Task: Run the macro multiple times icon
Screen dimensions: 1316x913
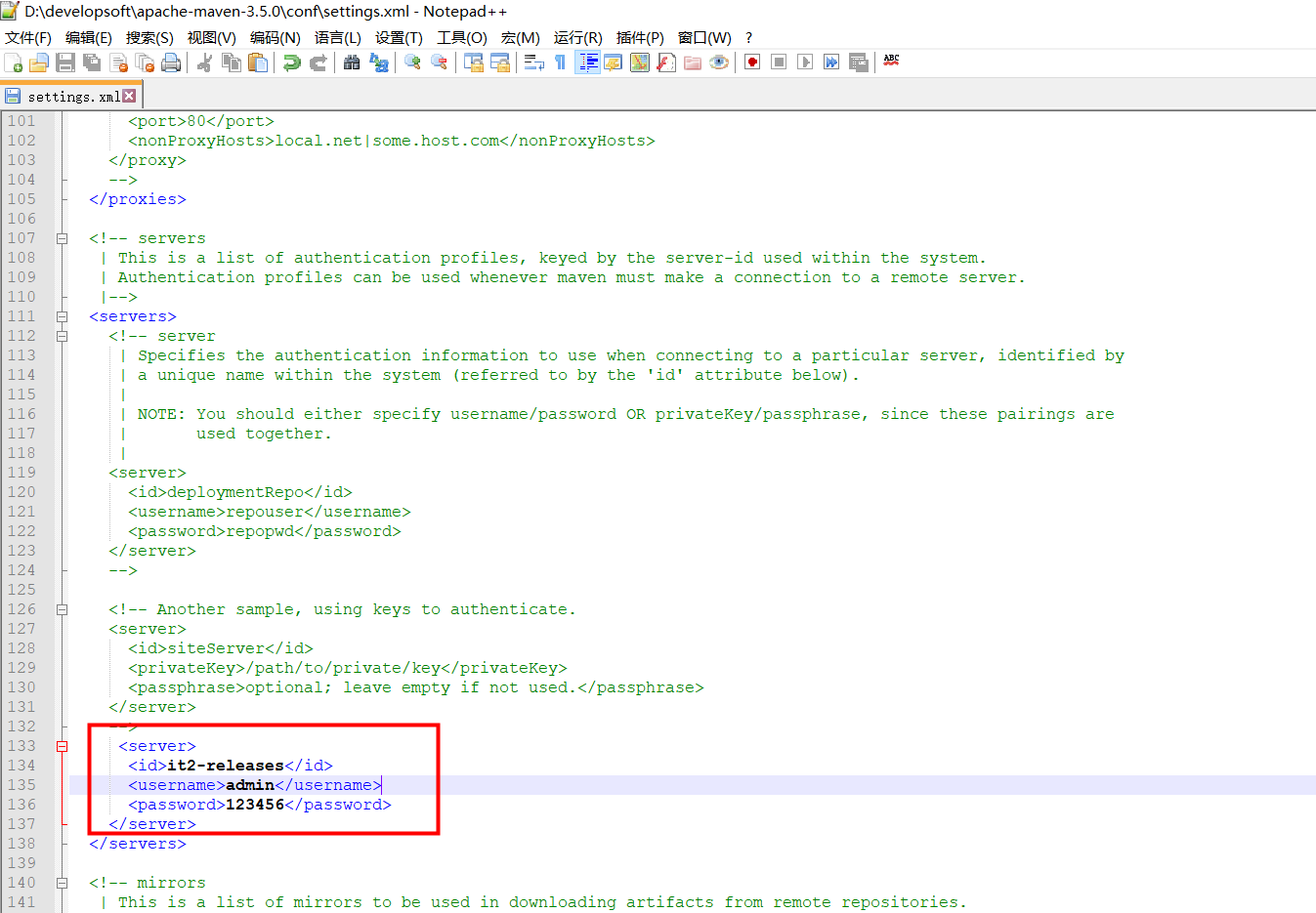Action: 831,62
